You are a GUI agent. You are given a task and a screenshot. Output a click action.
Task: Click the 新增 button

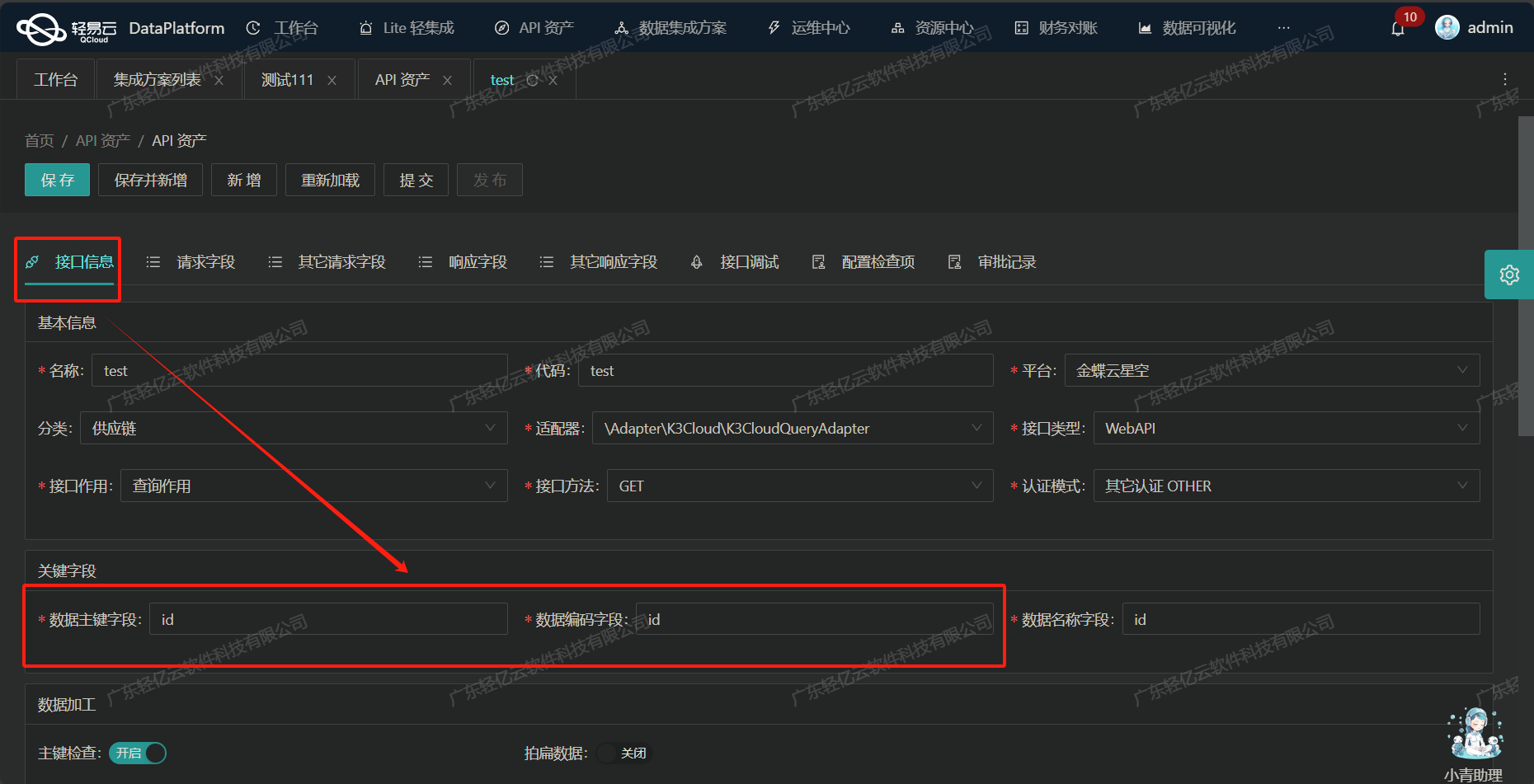coord(244,180)
